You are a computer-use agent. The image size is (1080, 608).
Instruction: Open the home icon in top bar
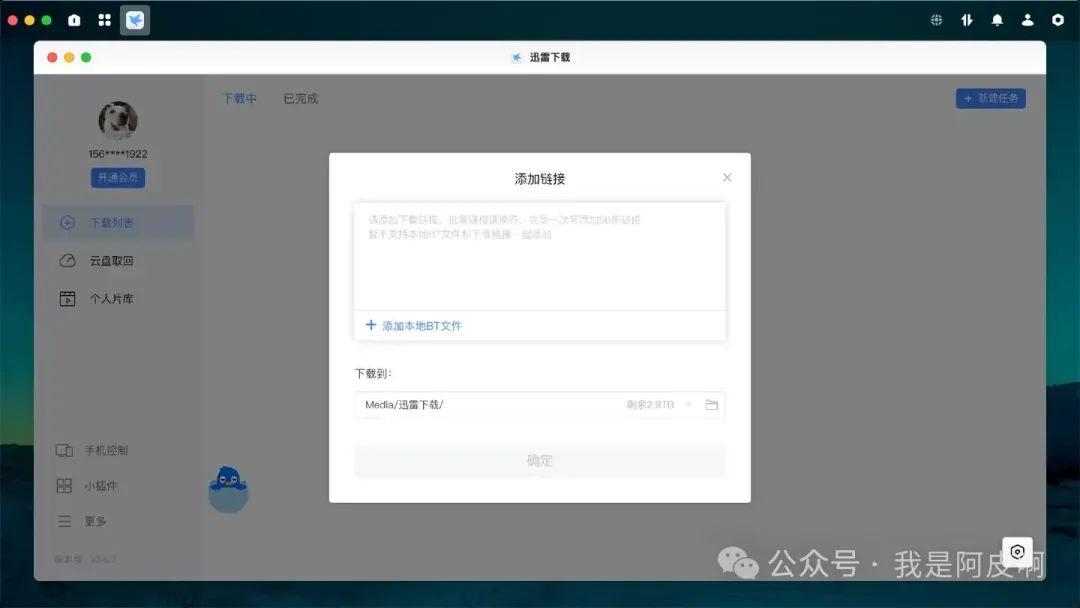(74, 20)
